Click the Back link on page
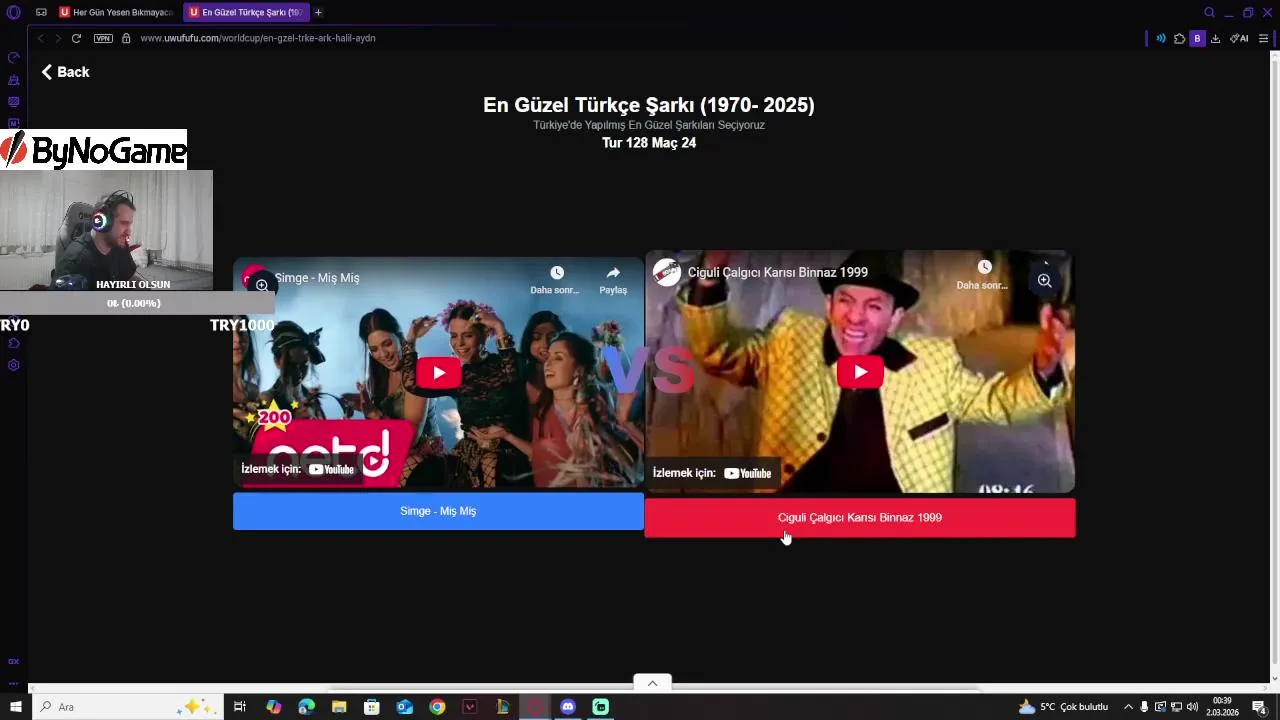The height and width of the screenshot is (720, 1280). [65, 72]
